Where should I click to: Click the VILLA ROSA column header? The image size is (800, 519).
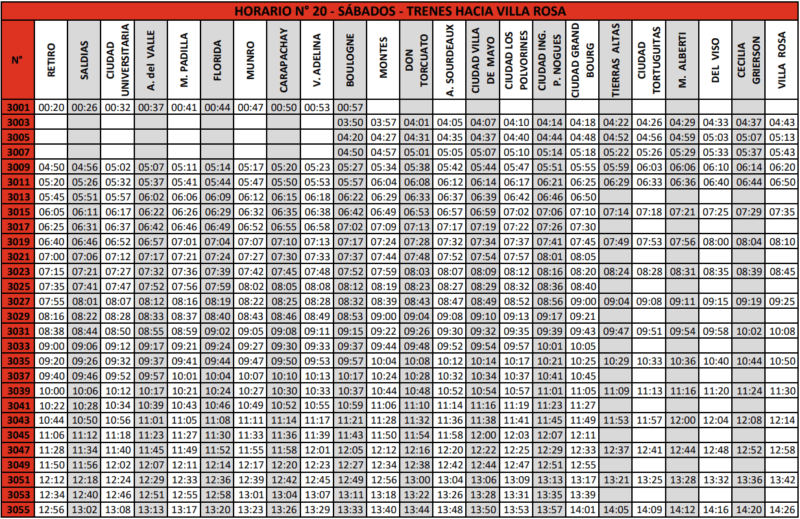[783, 60]
